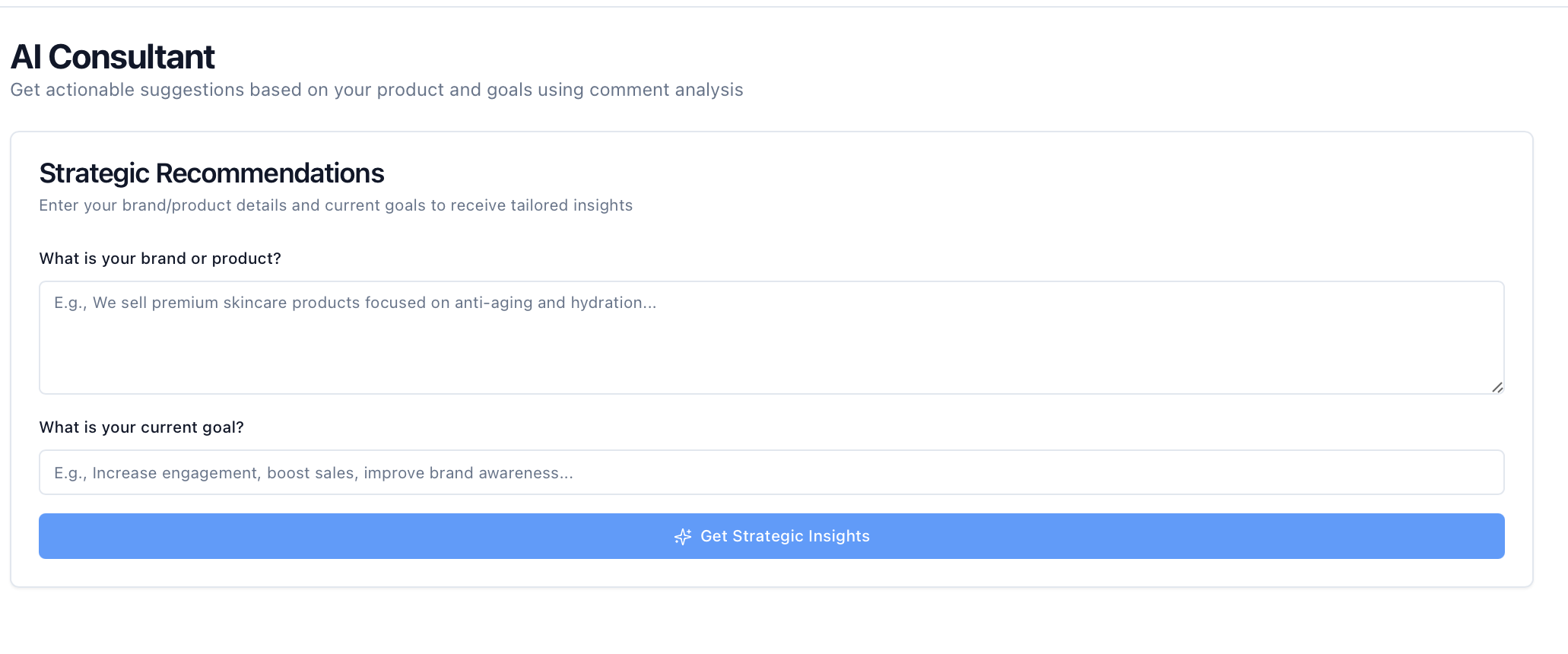The image size is (1568, 654).
Task: Select the sparkles graphic beside 'Get Strategic Insights'
Action: tap(682, 536)
